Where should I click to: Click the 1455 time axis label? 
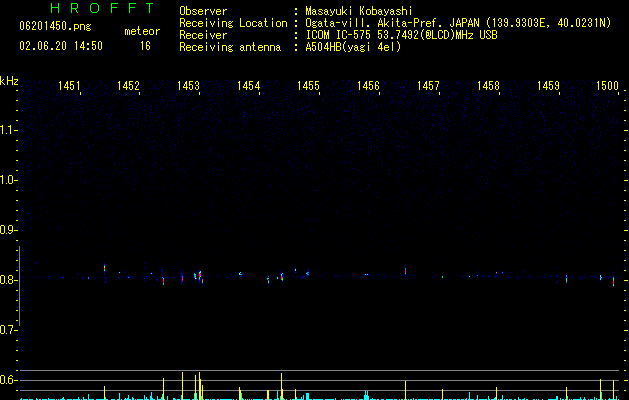coord(308,86)
